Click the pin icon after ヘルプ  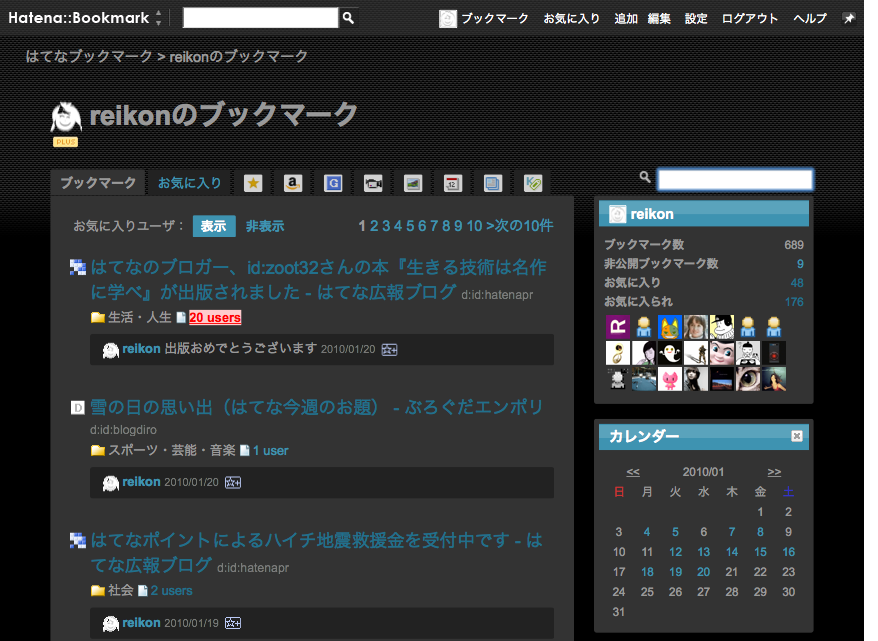849,18
